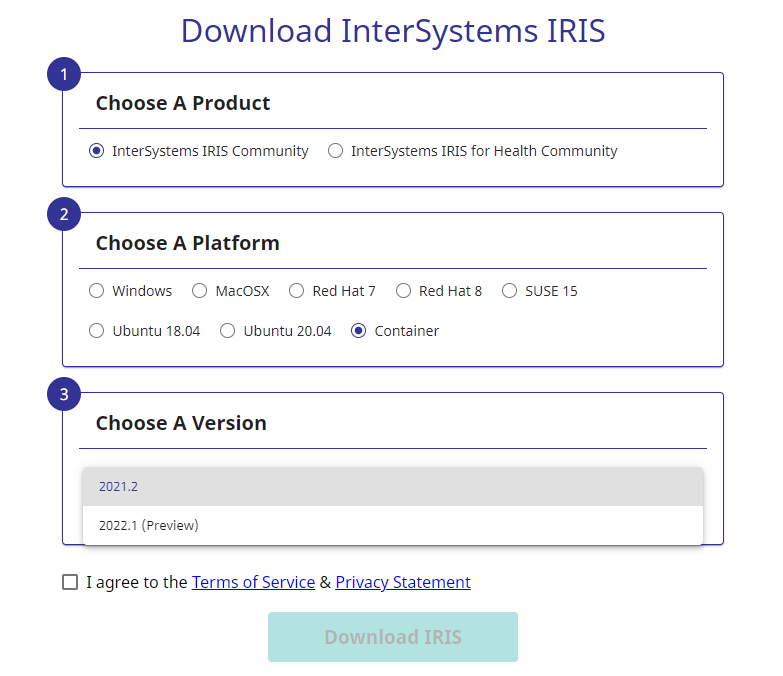The height and width of the screenshot is (676, 783).
Task: Pick Ubuntu 18.04 platform
Action: click(x=97, y=331)
